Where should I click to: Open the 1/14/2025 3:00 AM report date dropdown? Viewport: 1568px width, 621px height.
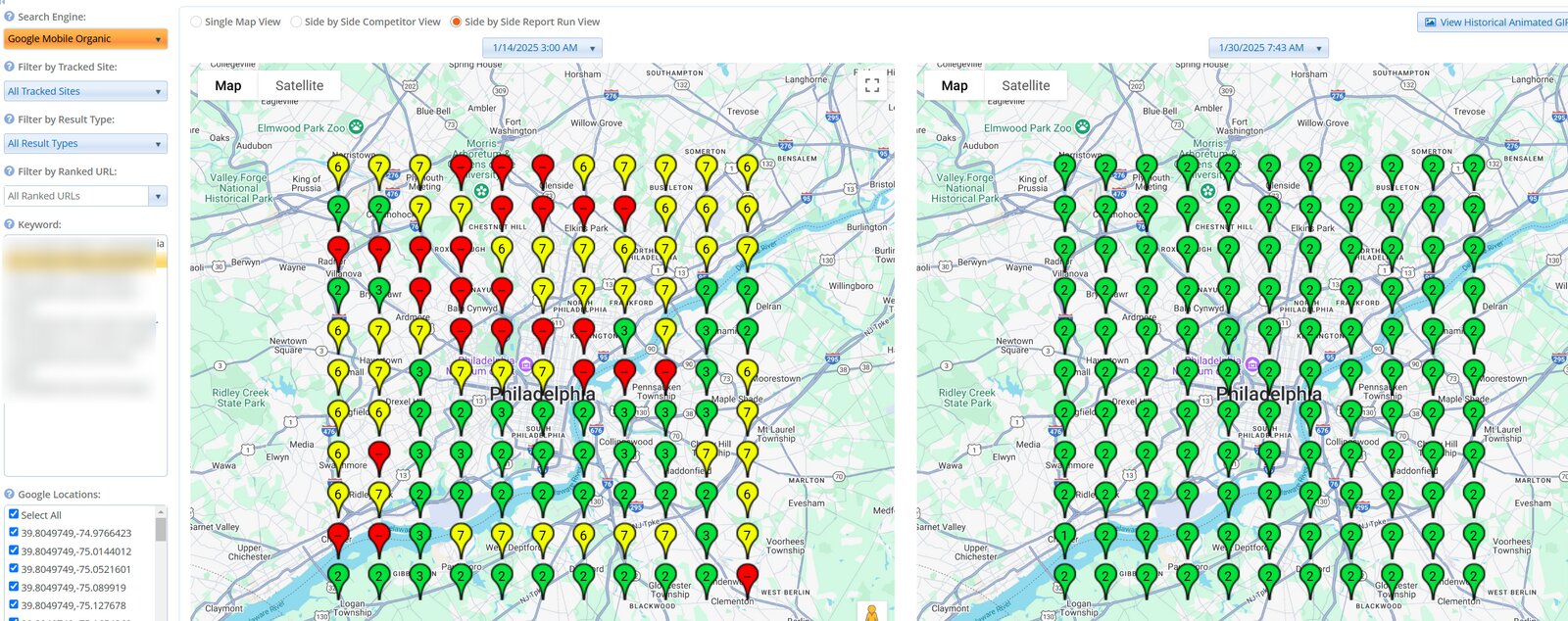tap(542, 48)
